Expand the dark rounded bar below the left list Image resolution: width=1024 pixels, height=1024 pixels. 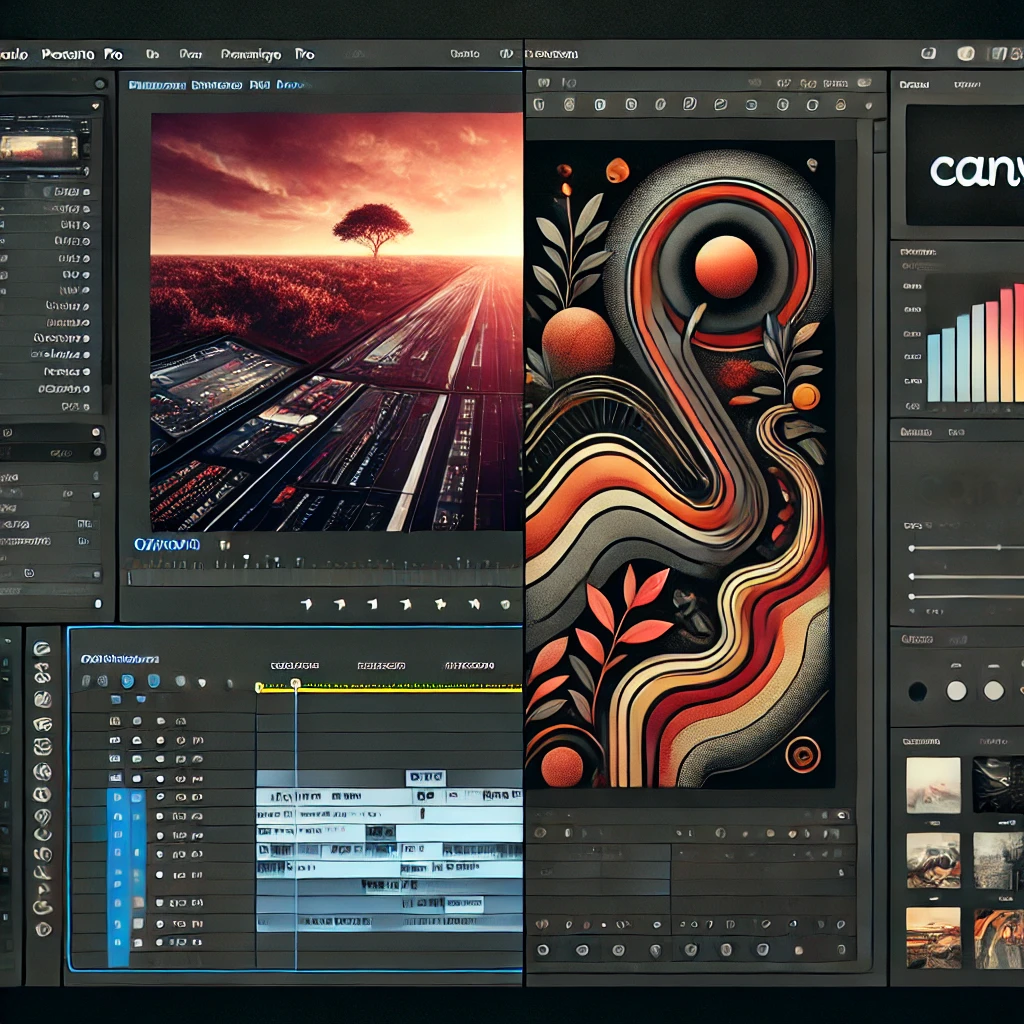pos(52,433)
